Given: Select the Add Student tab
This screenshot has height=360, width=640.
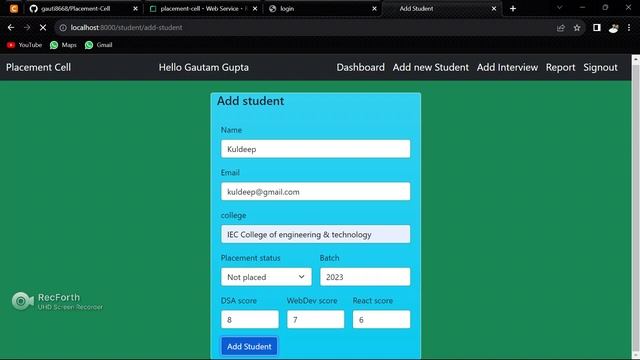Looking at the screenshot, I should tap(441, 9).
